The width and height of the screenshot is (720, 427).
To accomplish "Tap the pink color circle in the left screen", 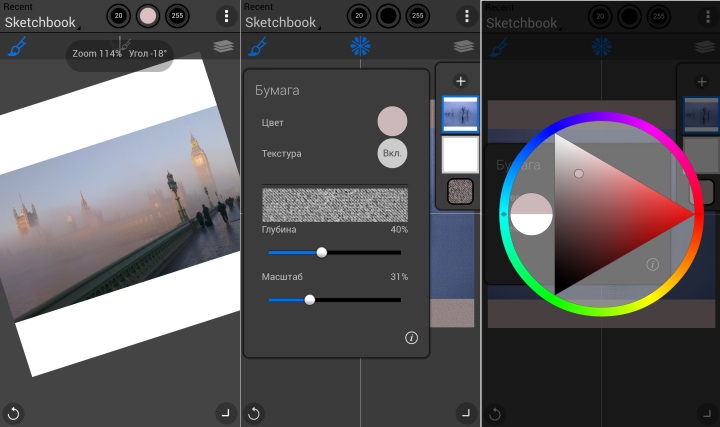I will [148, 16].
